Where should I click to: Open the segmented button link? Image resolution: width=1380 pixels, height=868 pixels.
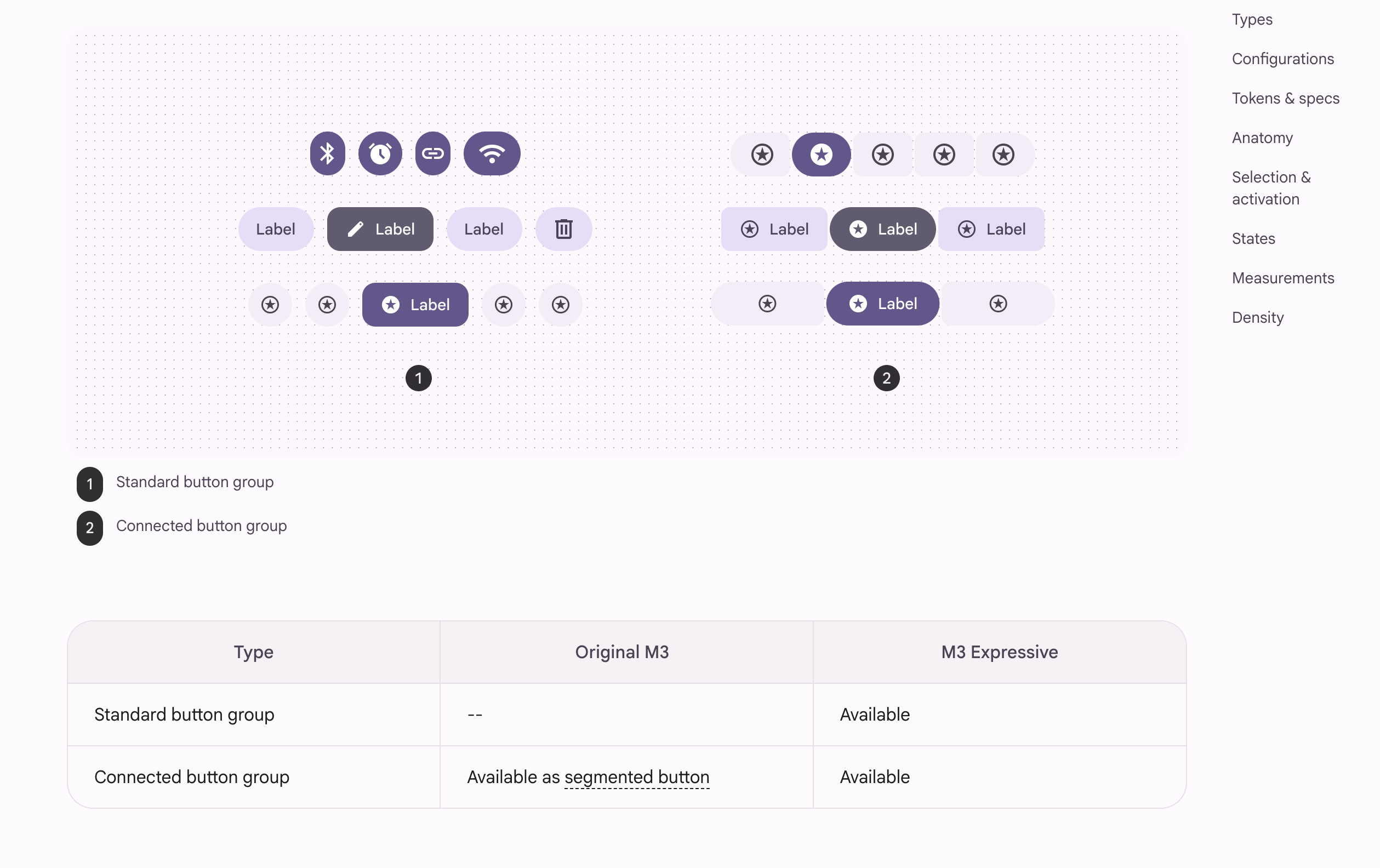tap(637, 777)
